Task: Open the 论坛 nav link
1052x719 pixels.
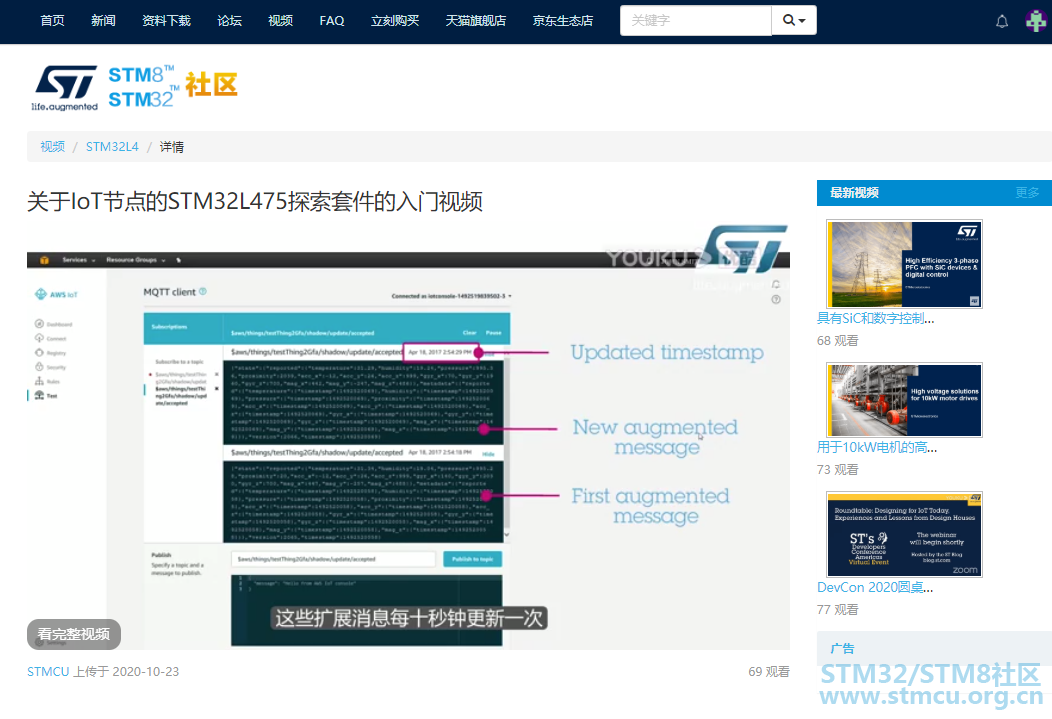Action: (x=229, y=21)
